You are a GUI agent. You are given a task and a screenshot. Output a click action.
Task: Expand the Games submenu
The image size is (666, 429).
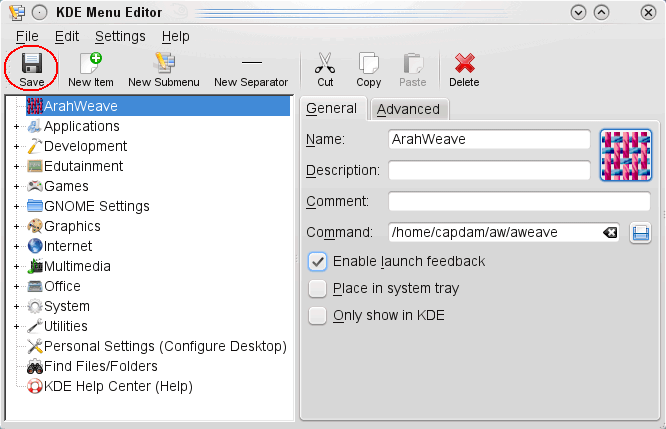coord(16,186)
